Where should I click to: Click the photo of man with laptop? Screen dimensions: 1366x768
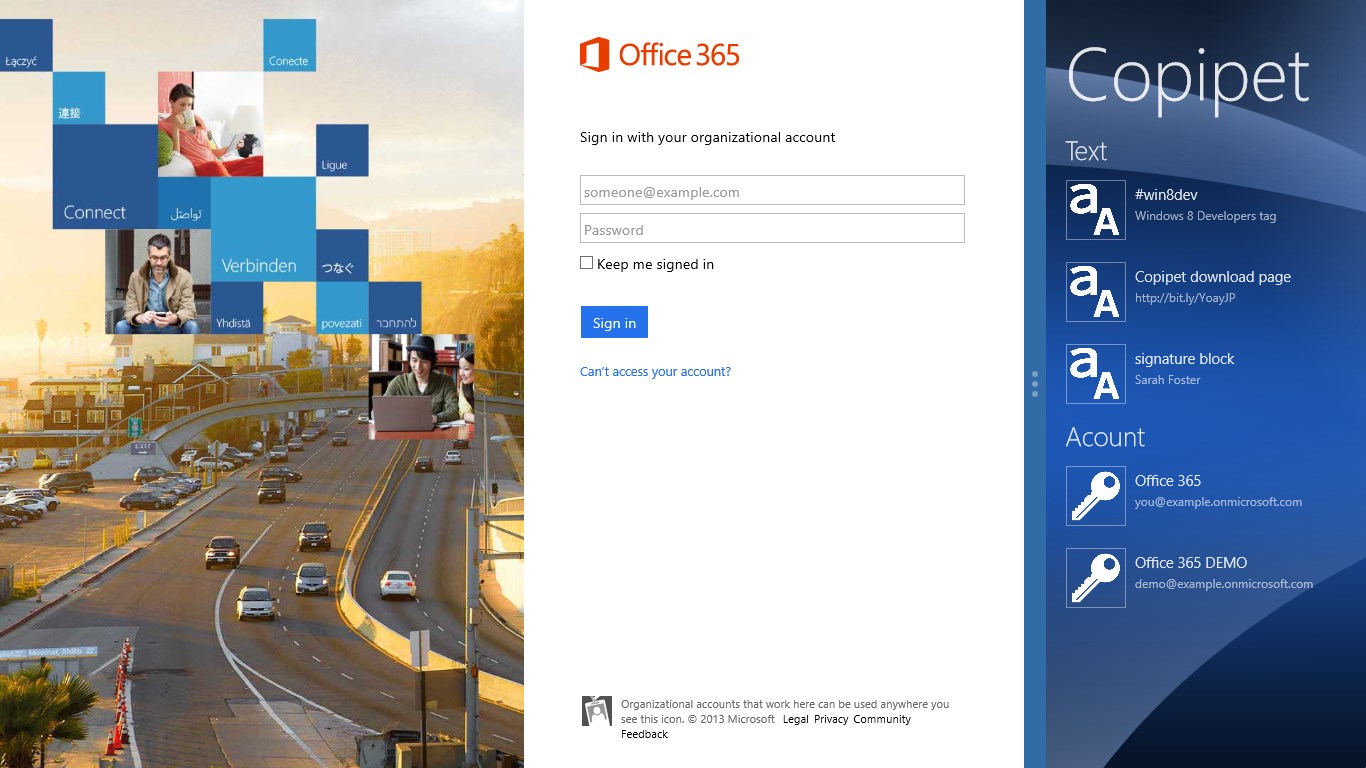coord(421,387)
